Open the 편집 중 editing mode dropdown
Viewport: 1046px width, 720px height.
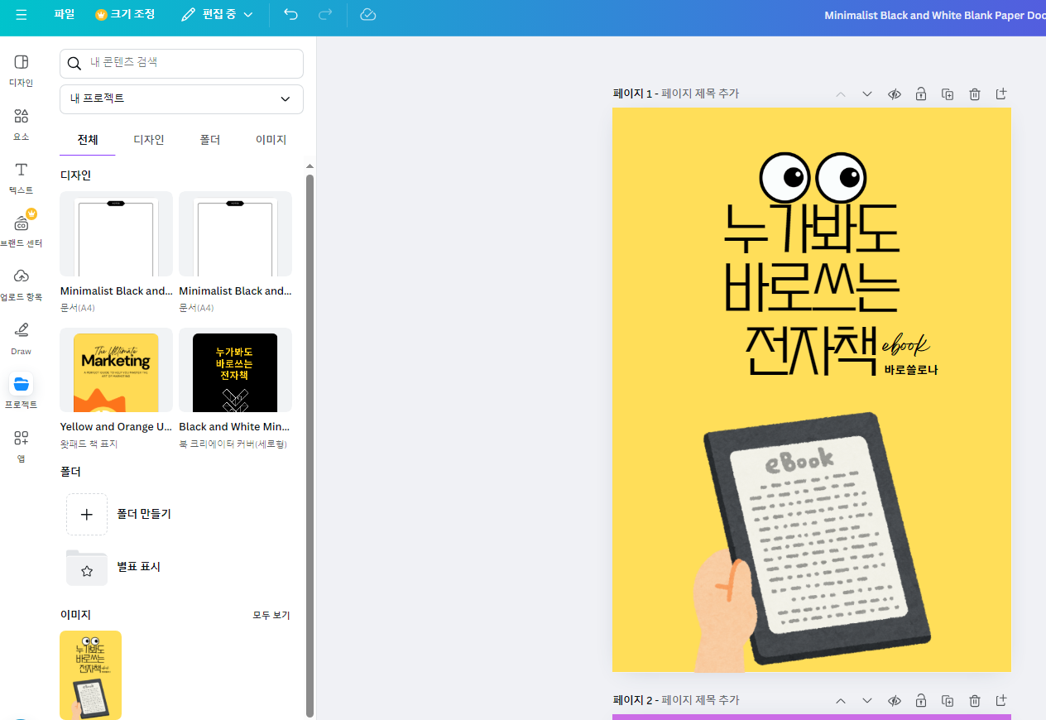217,14
